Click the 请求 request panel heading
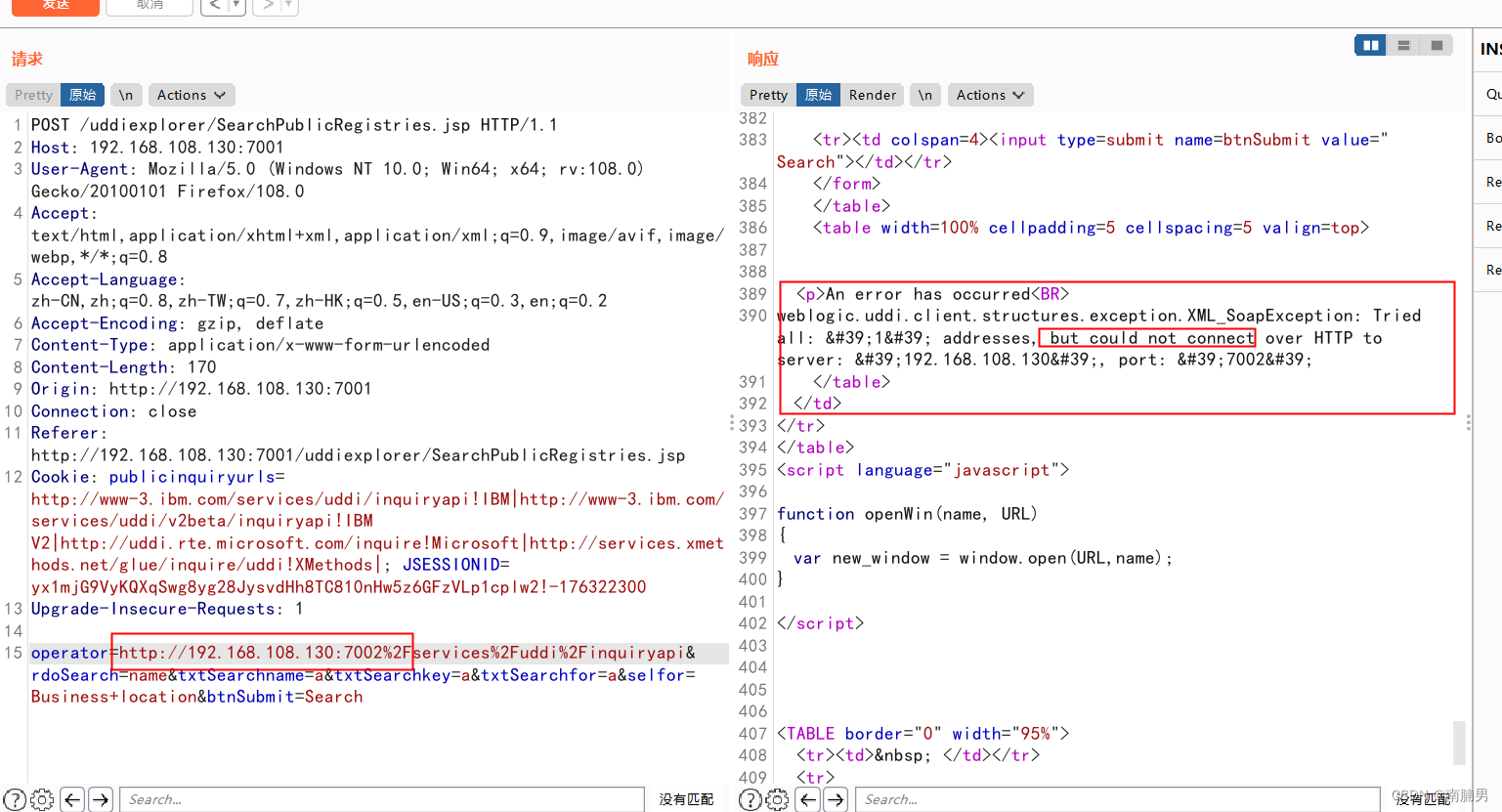Image resolution: width=1502 pixels, height=812 pixels. [27, 59]
